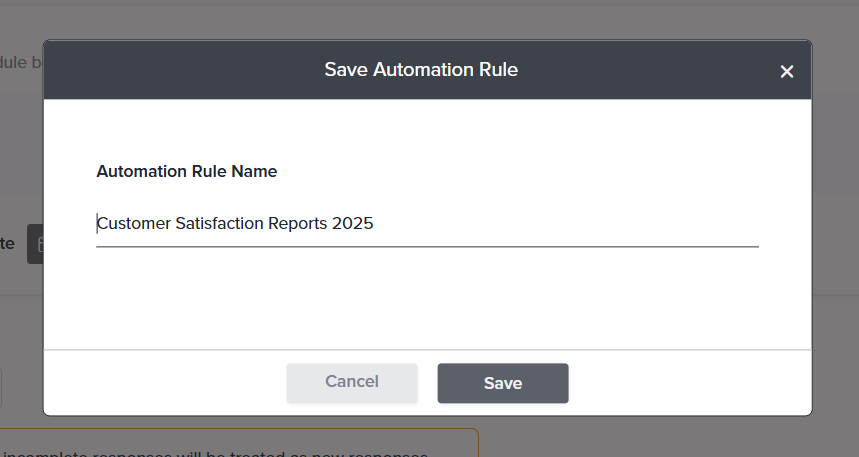
Task: Cancel saving the automation rule
Action: coord(352,382)
